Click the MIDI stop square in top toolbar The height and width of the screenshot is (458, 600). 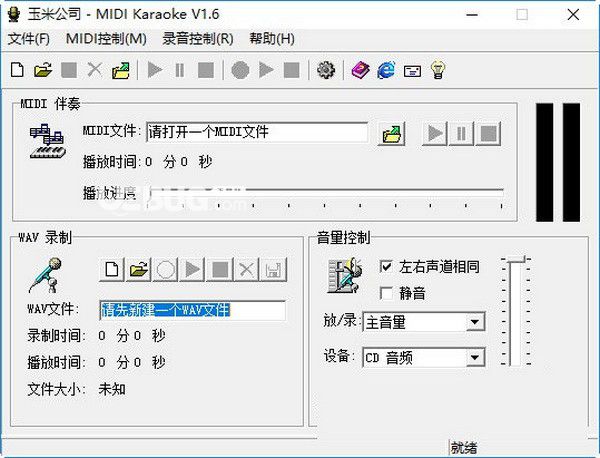pos(205,70)
